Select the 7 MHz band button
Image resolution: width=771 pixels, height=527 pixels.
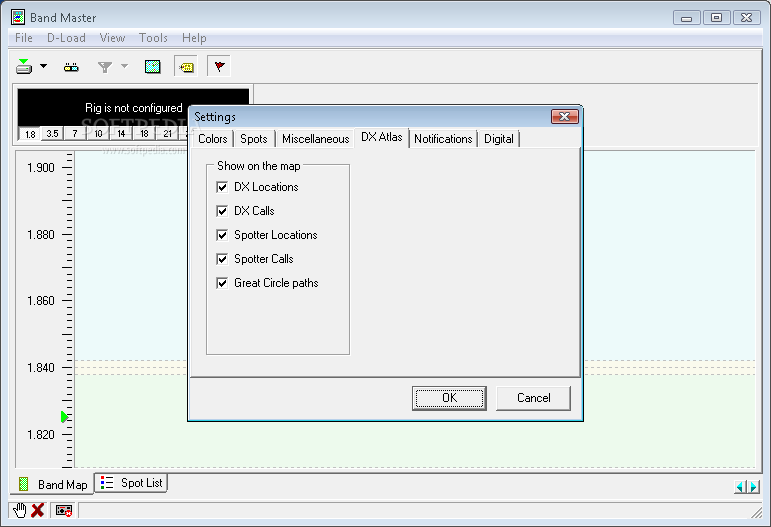click(75, 134)
